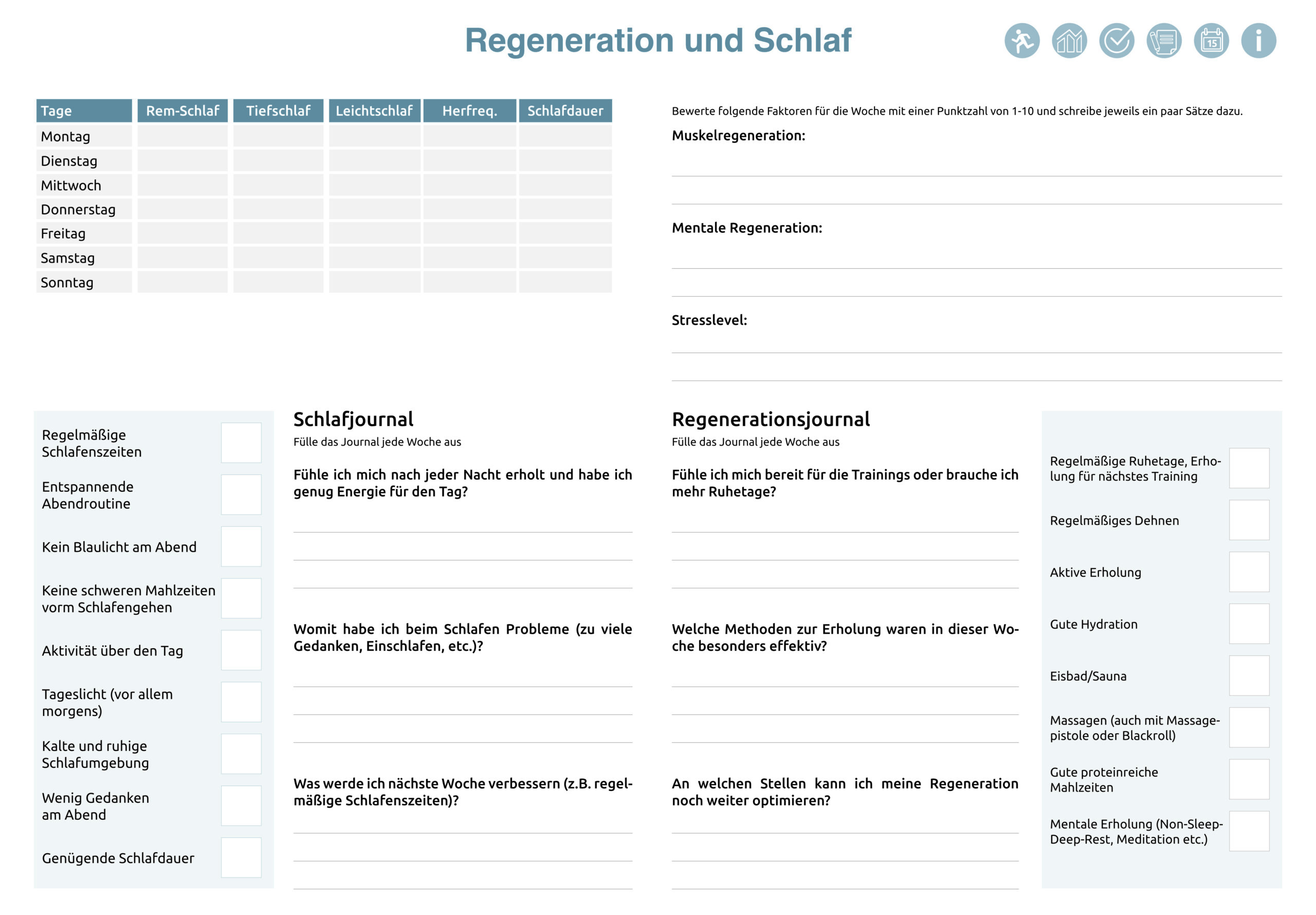This screenshot has height=915, width=1316.
Task: Click Montag Rem-Schlaf table cell
Action: (182, 136)
